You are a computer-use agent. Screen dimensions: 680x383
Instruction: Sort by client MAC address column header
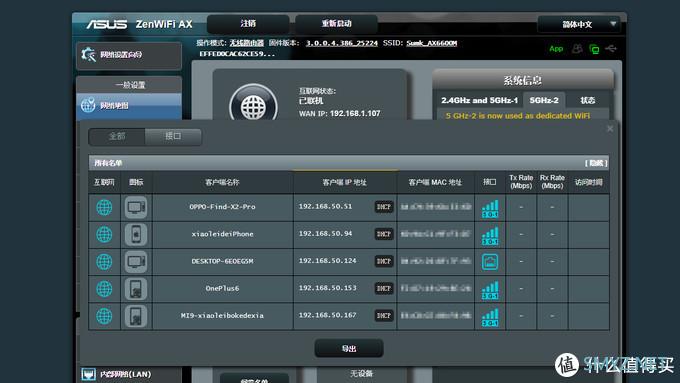click(435, 183)
